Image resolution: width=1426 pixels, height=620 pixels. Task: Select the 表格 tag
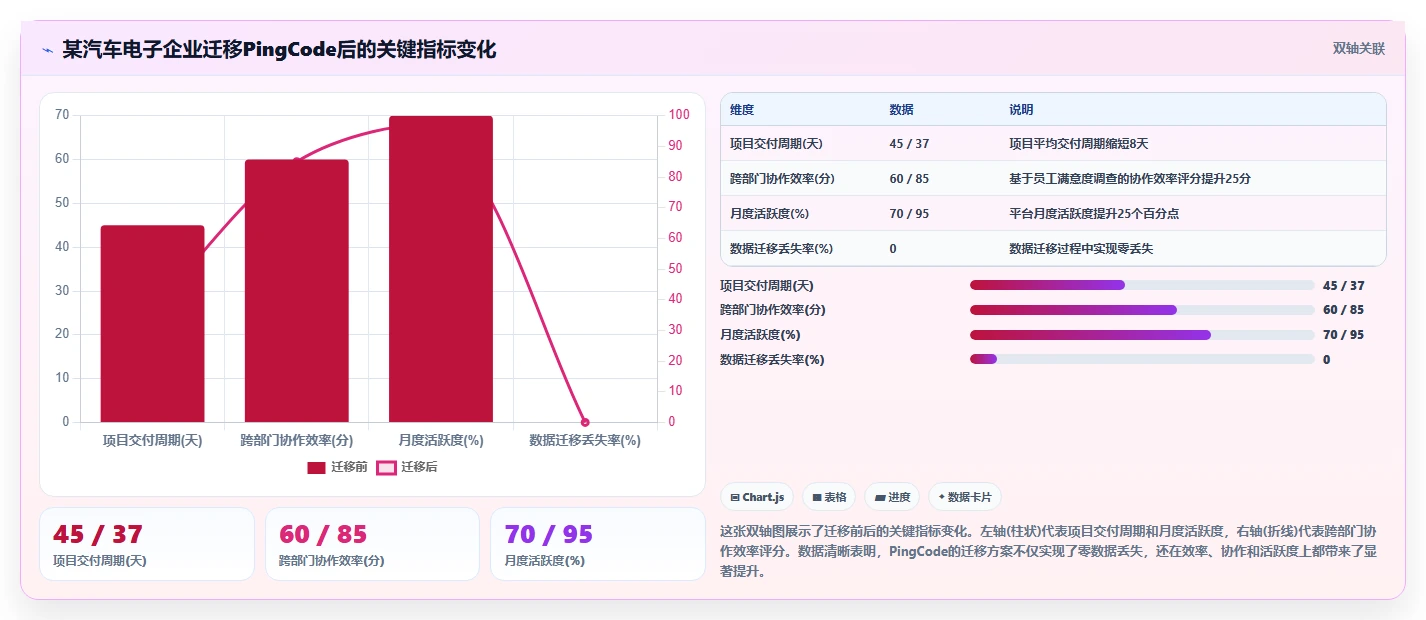tap(829, 497)
